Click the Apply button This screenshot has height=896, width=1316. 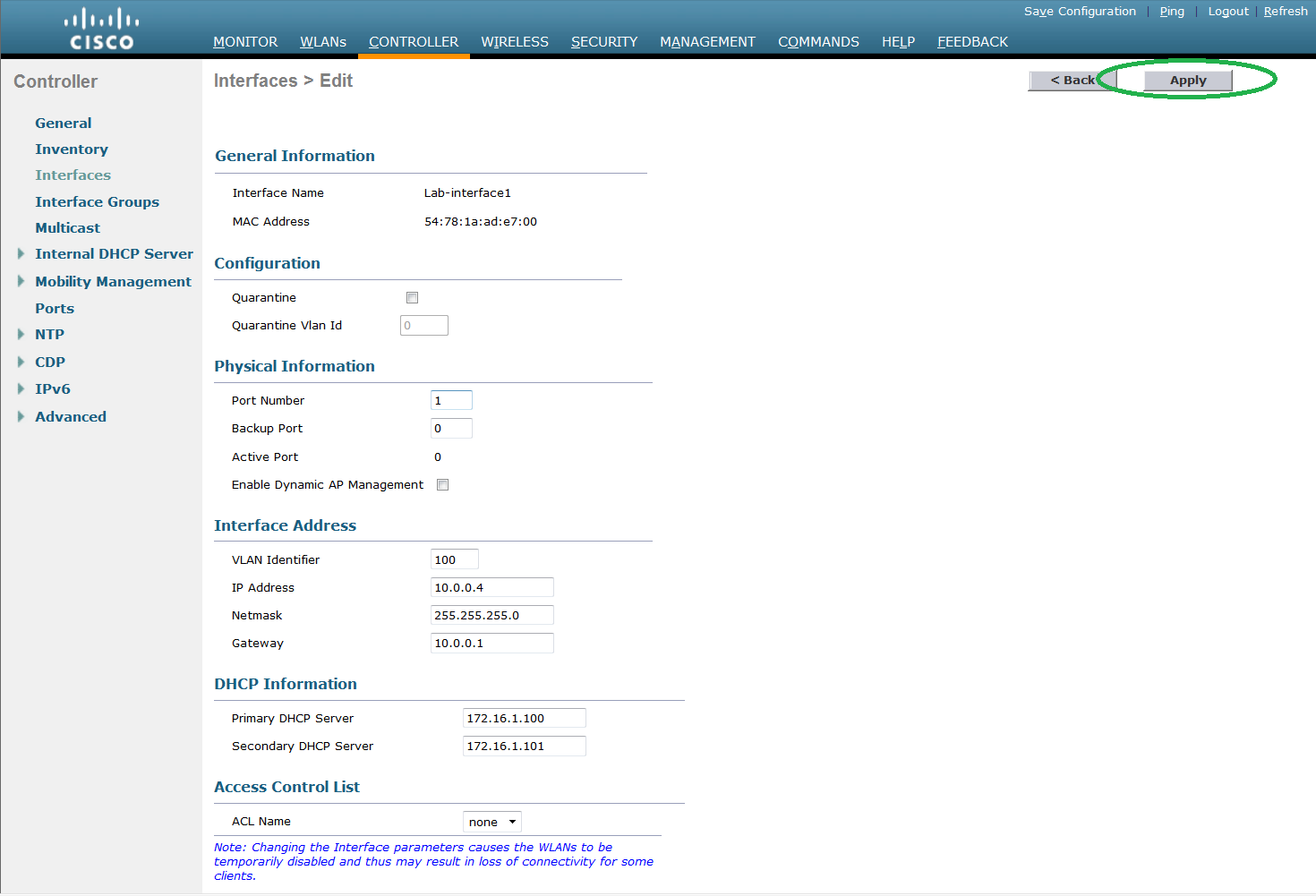tap(1187, 80)
